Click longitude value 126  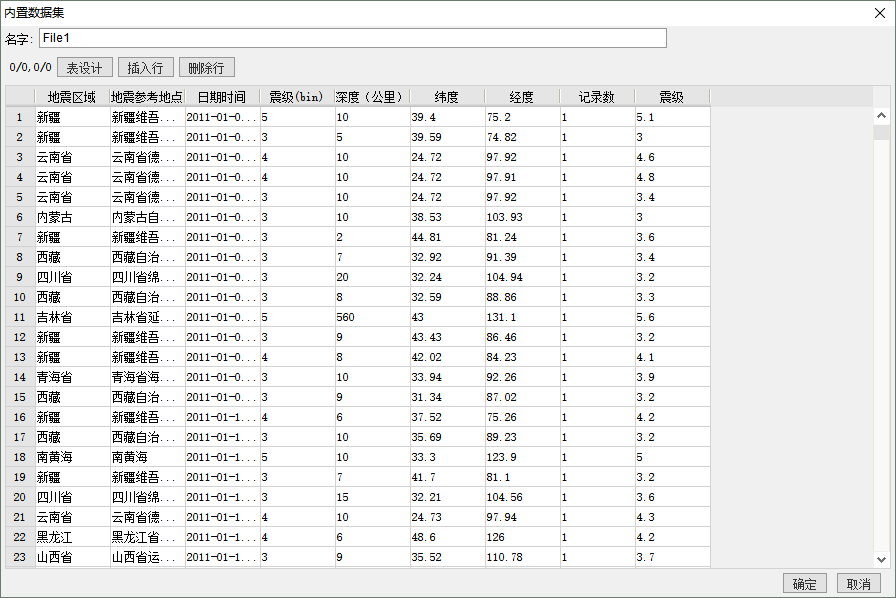[522, 537]
